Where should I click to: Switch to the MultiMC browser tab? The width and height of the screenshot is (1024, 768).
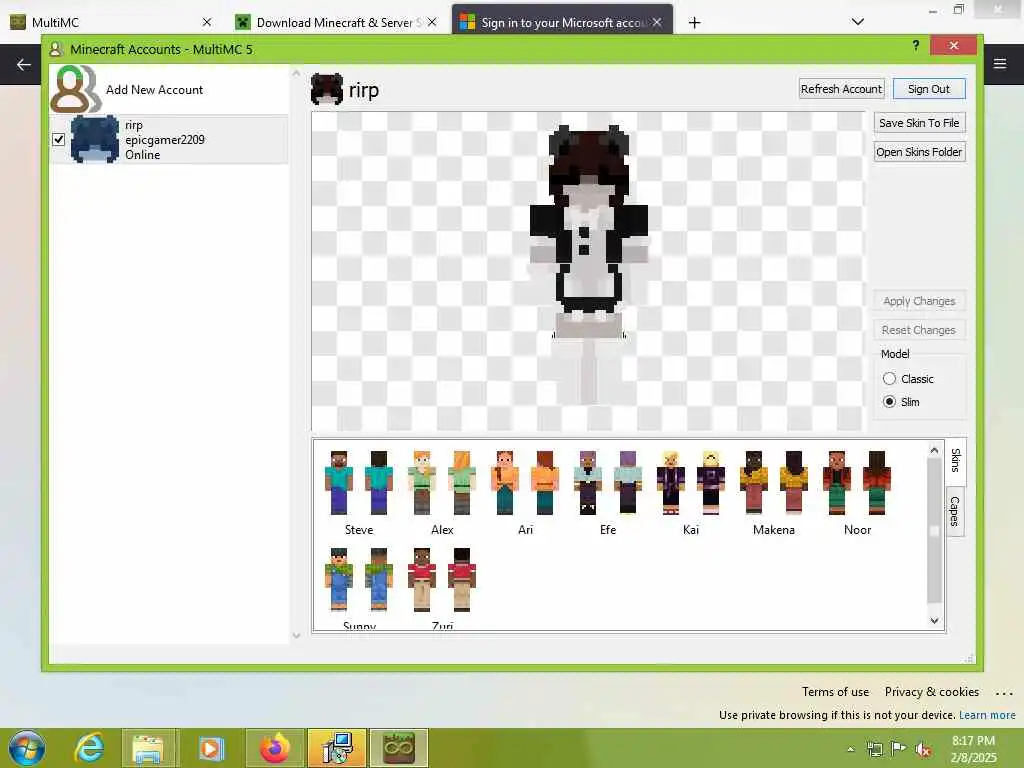point(110,22)
